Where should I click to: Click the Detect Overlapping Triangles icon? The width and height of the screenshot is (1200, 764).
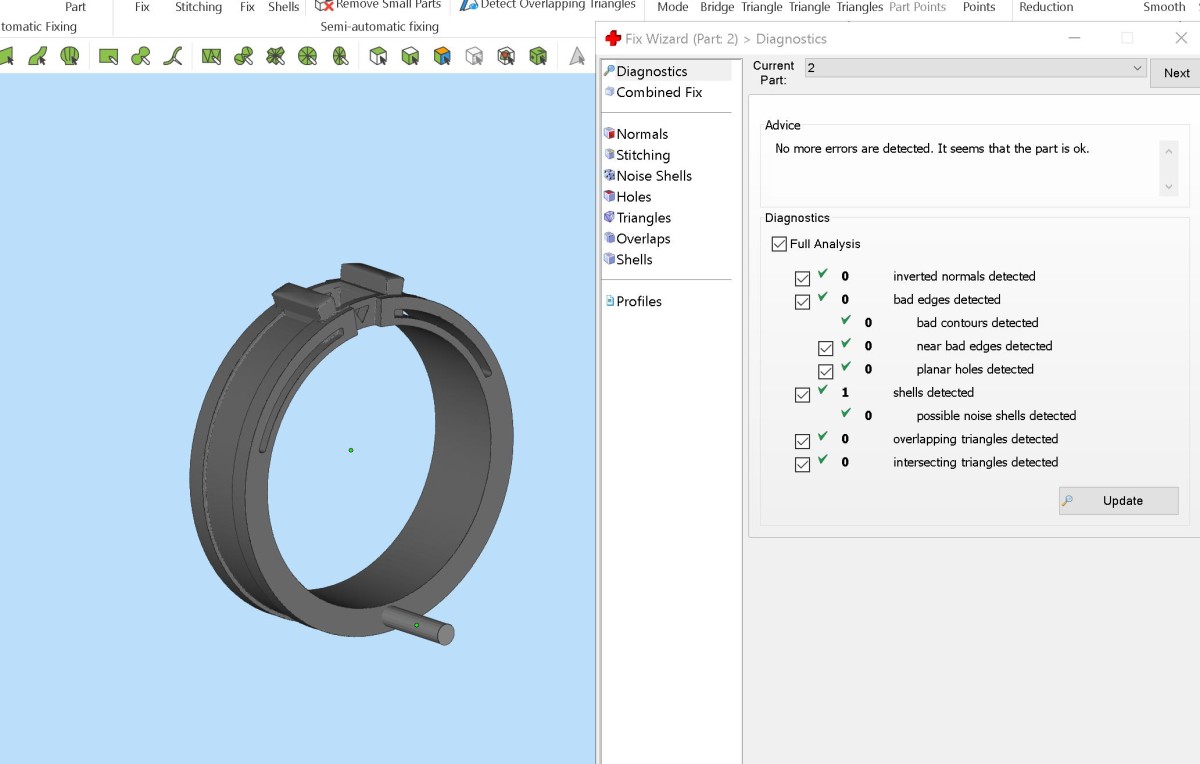pyautogui.click(x=468, y=5)
